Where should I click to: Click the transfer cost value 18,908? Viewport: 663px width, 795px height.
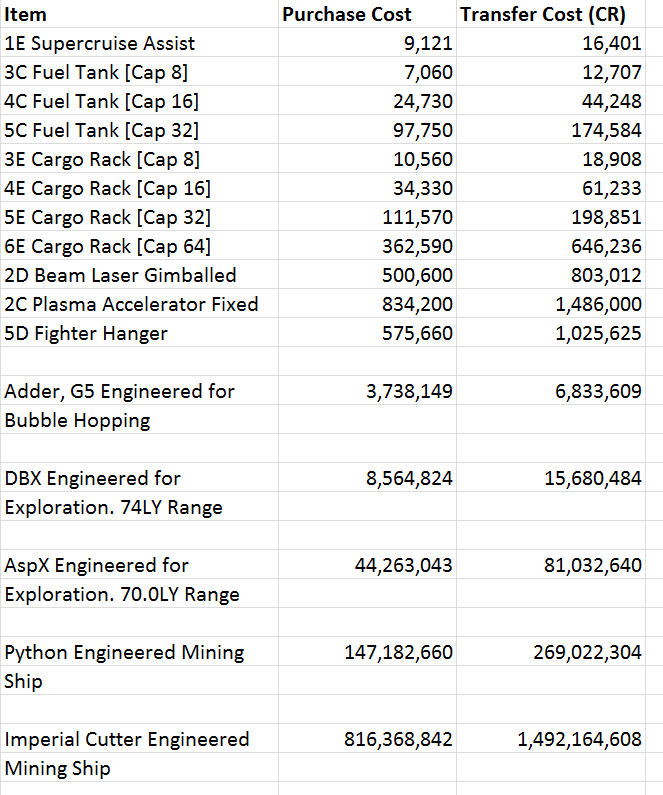pos(611,159)
